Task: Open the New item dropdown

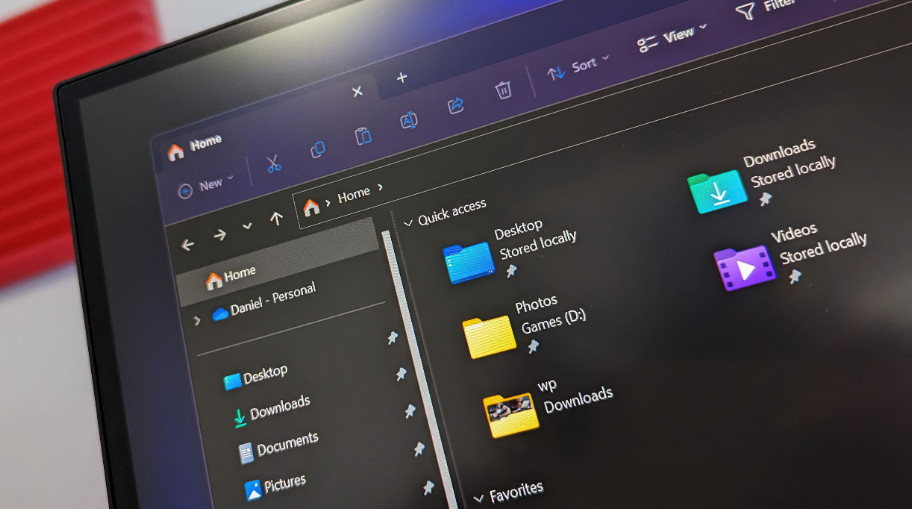Action: tap(206, 187)
